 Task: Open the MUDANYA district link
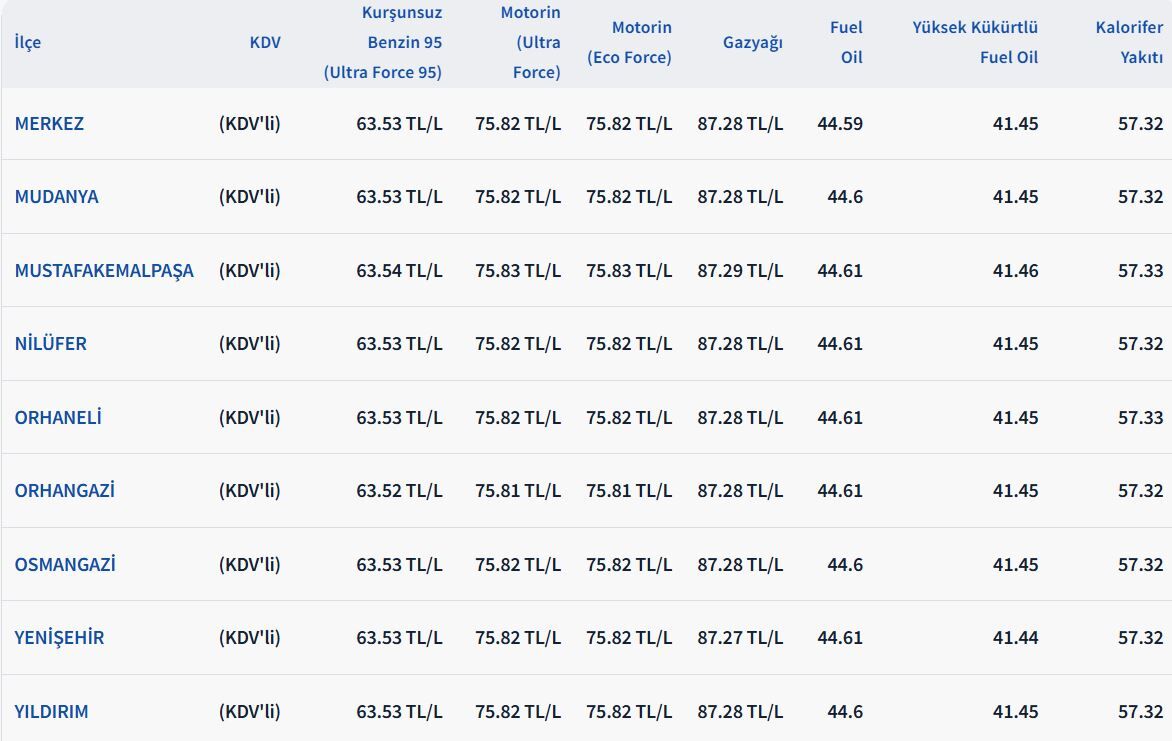point(56,197)
